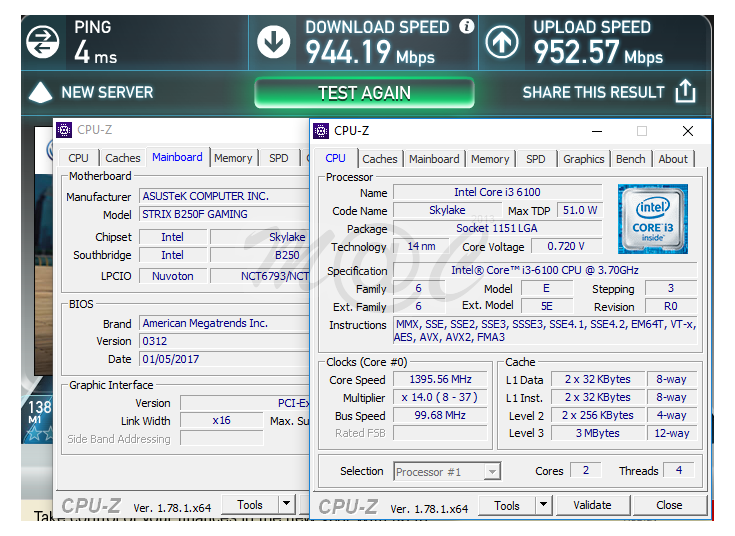The width and height of the screenshot is (735, 536).
Task: Click LPCIO Nuvoton field
Action: tap(172, 276)
